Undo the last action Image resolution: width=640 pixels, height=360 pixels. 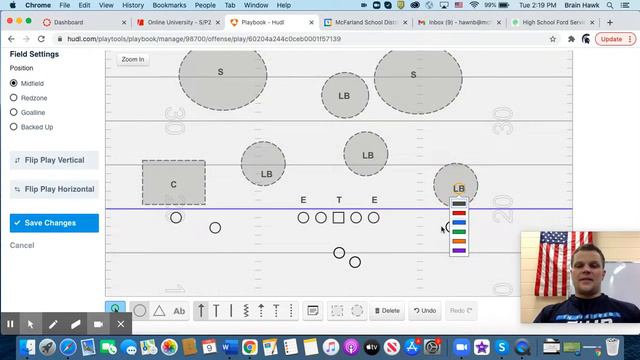pos(425,311)
